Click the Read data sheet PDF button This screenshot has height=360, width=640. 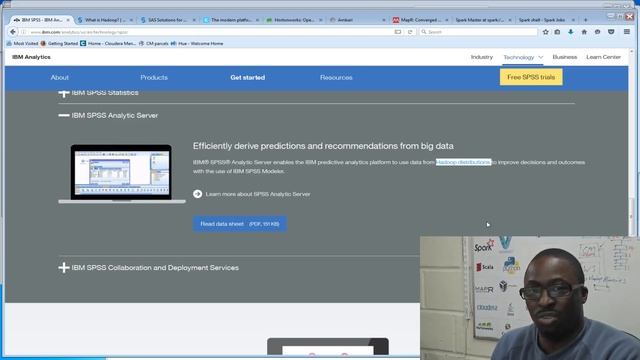point(240,224)
